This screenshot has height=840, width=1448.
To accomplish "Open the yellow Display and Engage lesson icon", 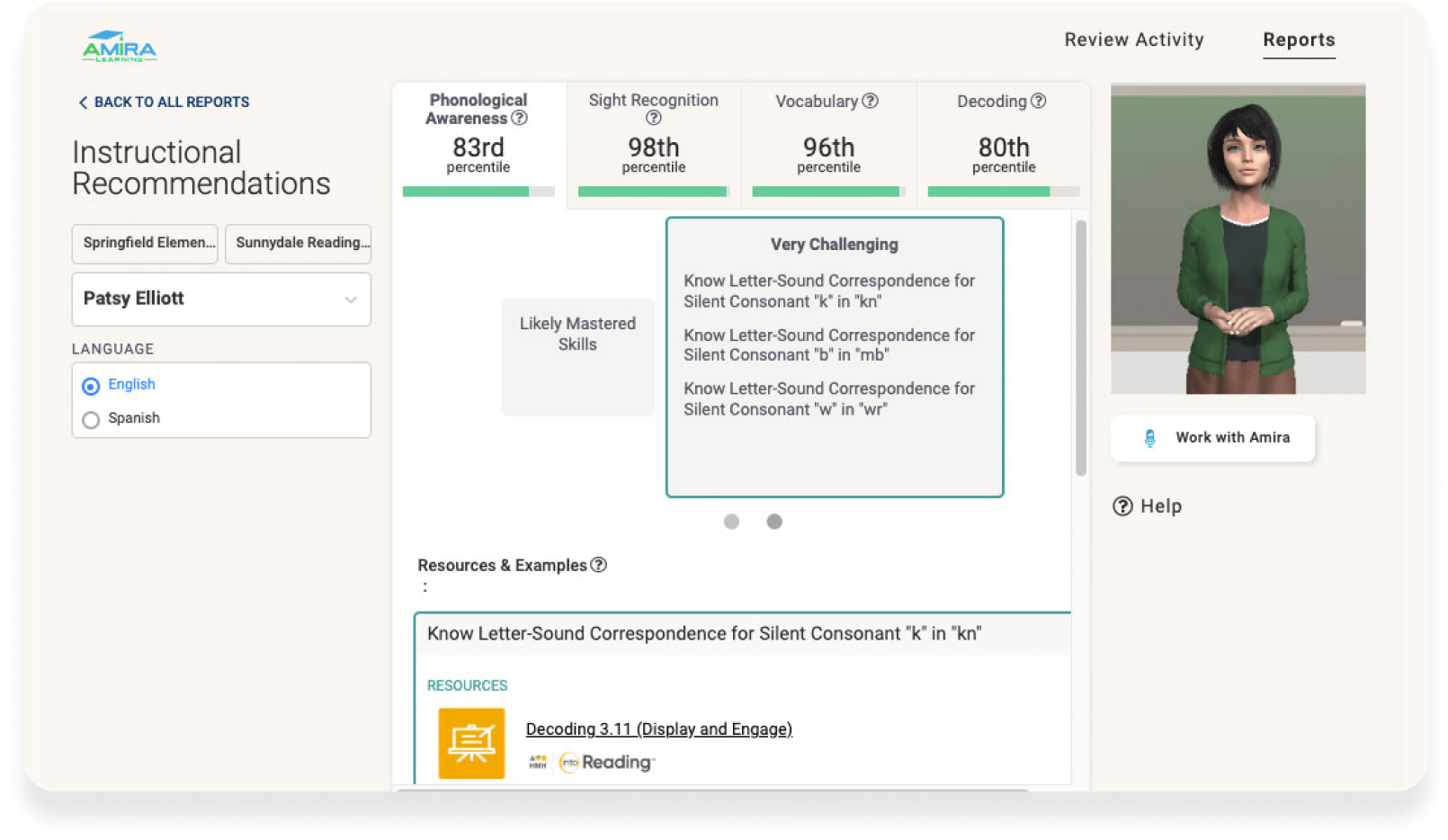I will tap(471, 743).
